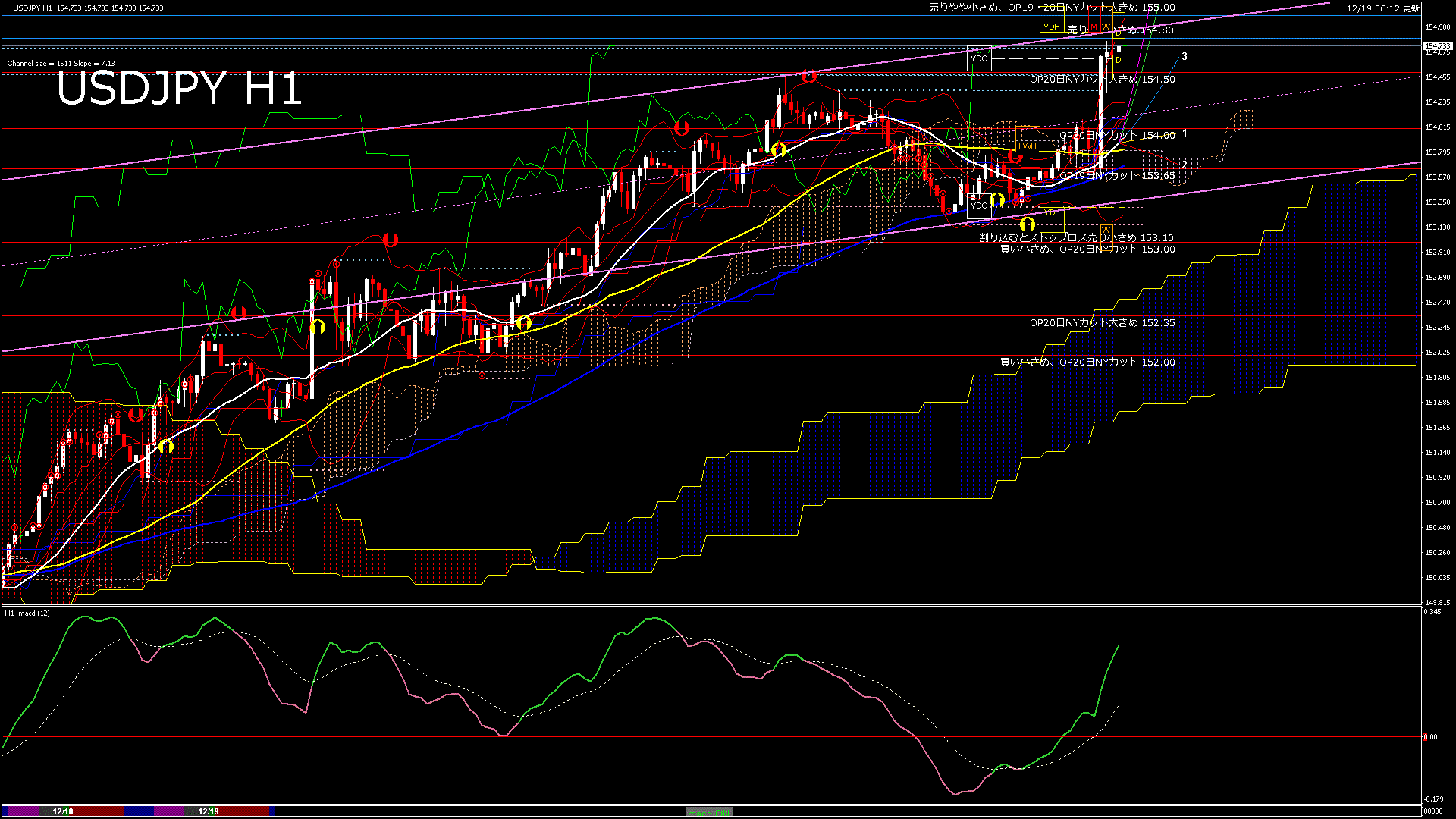Click 'OP20日NYカット大きめ 154.50' label
Screen dimensions: 1456x819
coord(1103,79)
